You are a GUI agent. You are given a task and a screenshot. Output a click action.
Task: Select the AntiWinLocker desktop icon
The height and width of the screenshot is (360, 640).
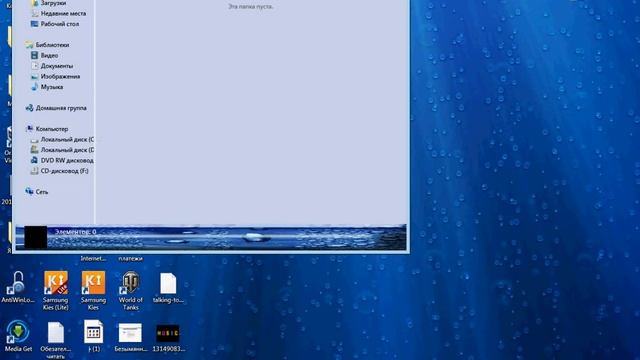(x=18, y=287)
